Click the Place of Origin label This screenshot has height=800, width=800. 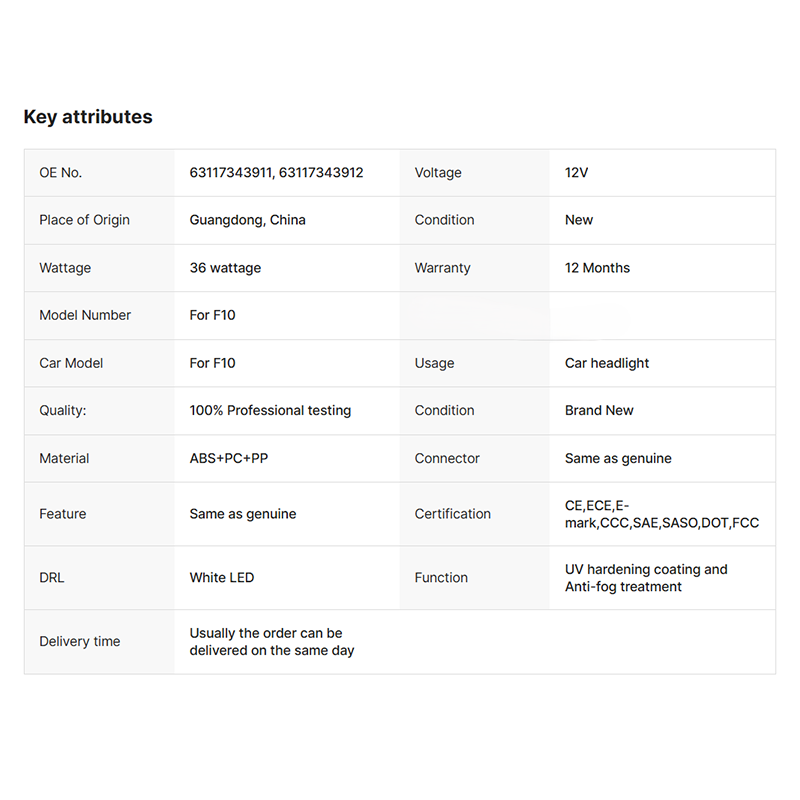(84, 220)
